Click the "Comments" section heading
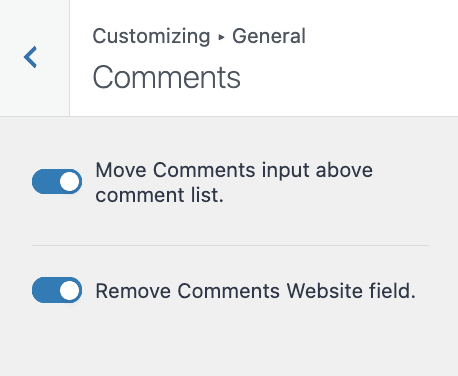458x376 pixels. click(166, 77)
